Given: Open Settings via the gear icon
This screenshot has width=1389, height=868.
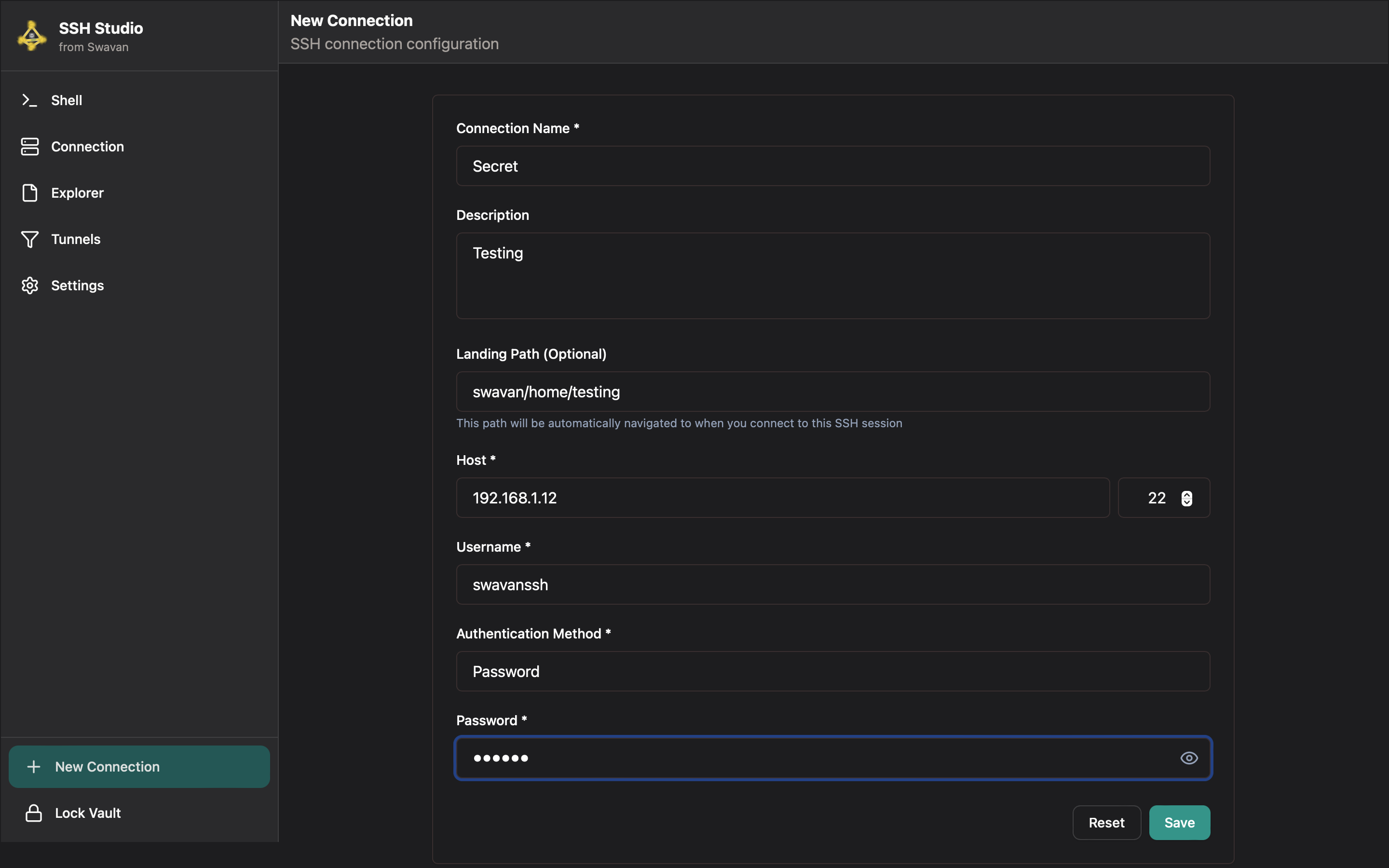Looking at the screenshot, I should [30, 285].
